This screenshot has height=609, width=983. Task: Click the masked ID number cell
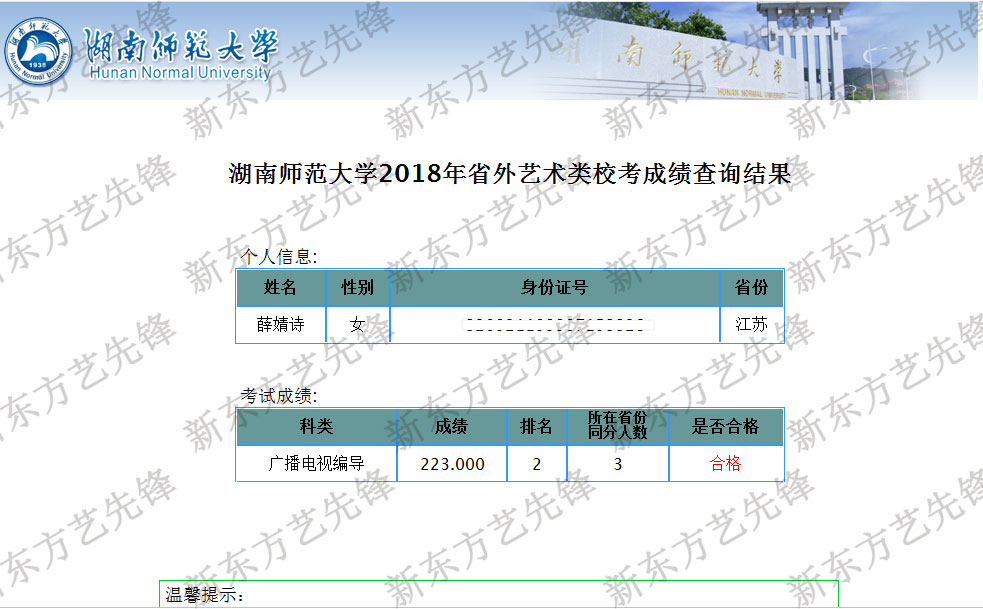pos(555,324)
